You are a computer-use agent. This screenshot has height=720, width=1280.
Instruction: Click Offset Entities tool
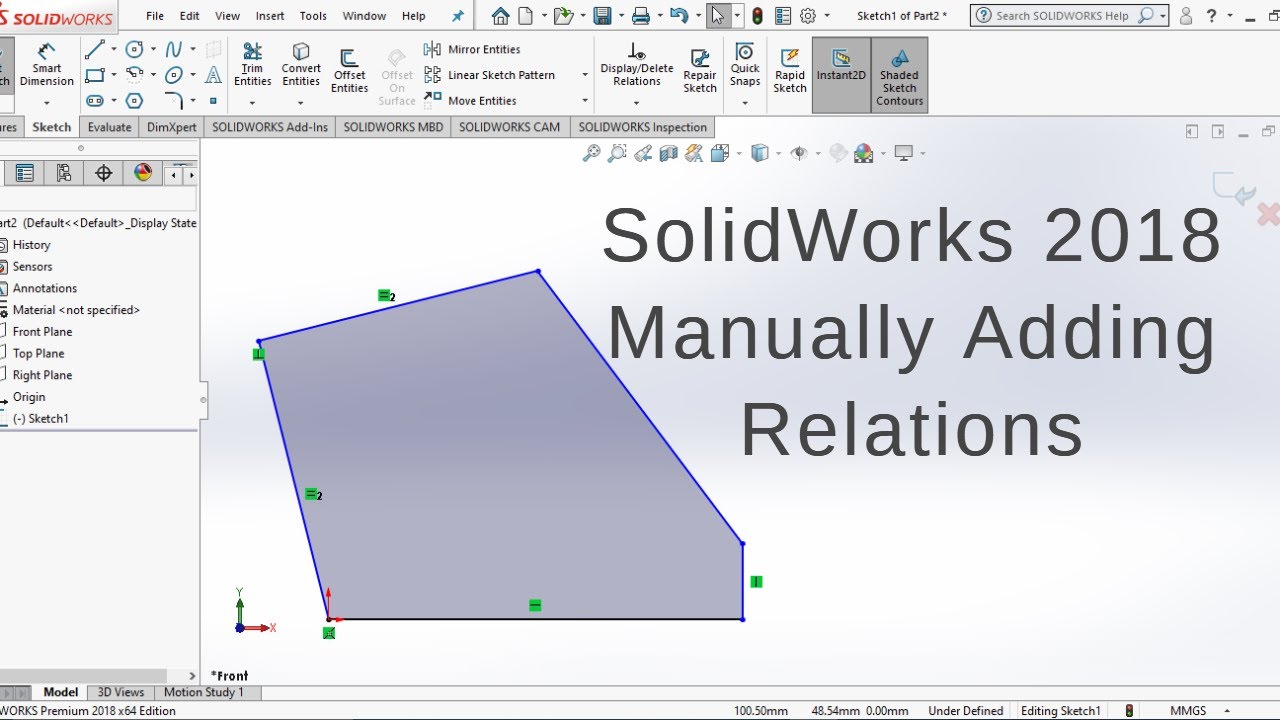click(349, 71)
